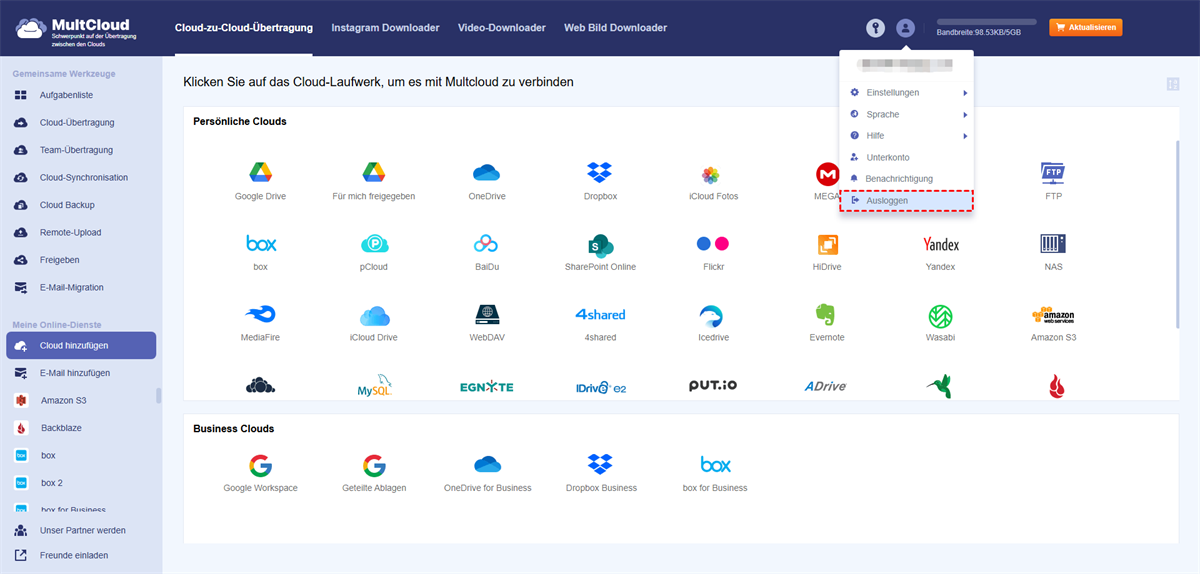
Task: Open the Instagram Downloader tab
Action: (385, 28)
